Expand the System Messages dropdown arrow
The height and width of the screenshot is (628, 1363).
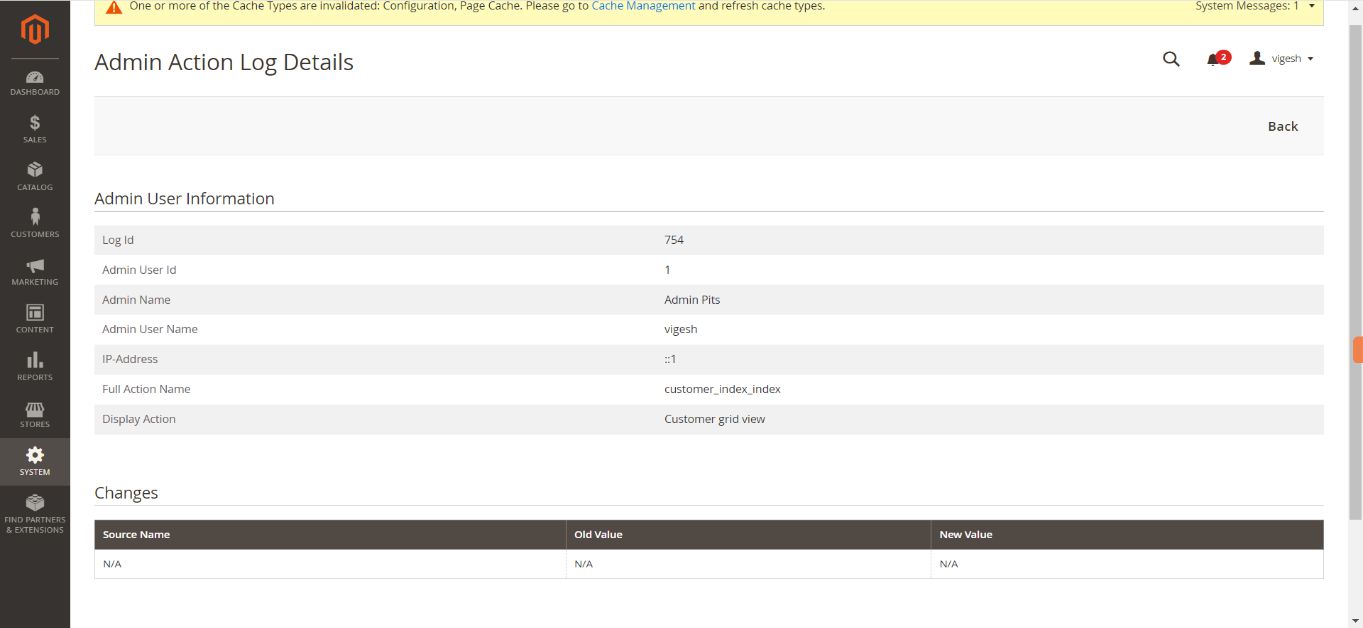[1311, 6]
